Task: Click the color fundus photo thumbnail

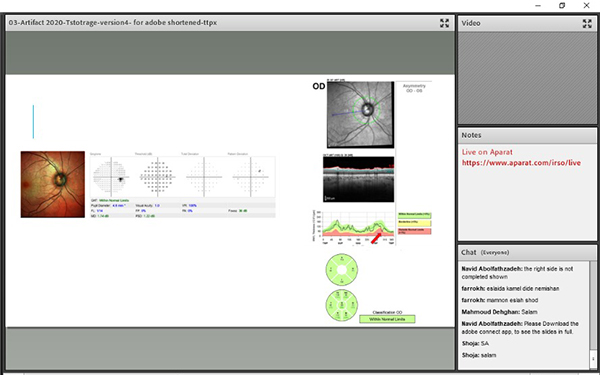Action: [53, 184]
